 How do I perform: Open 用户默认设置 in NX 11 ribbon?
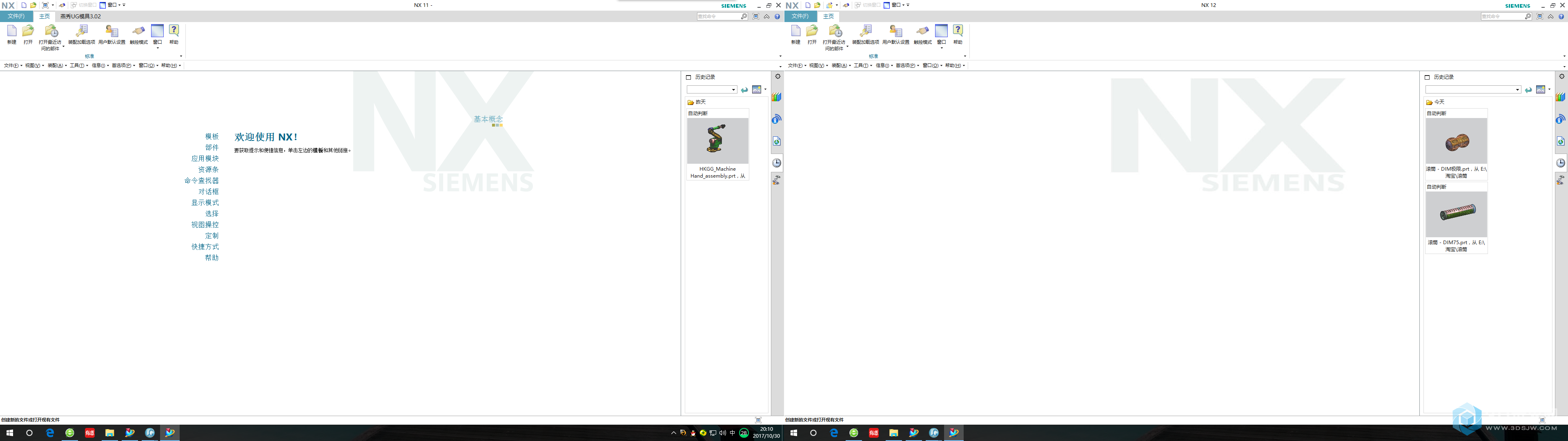(111, 35)
